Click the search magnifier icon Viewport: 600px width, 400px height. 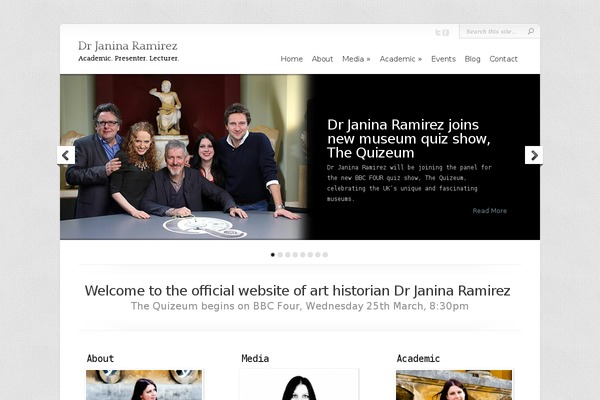531,32
